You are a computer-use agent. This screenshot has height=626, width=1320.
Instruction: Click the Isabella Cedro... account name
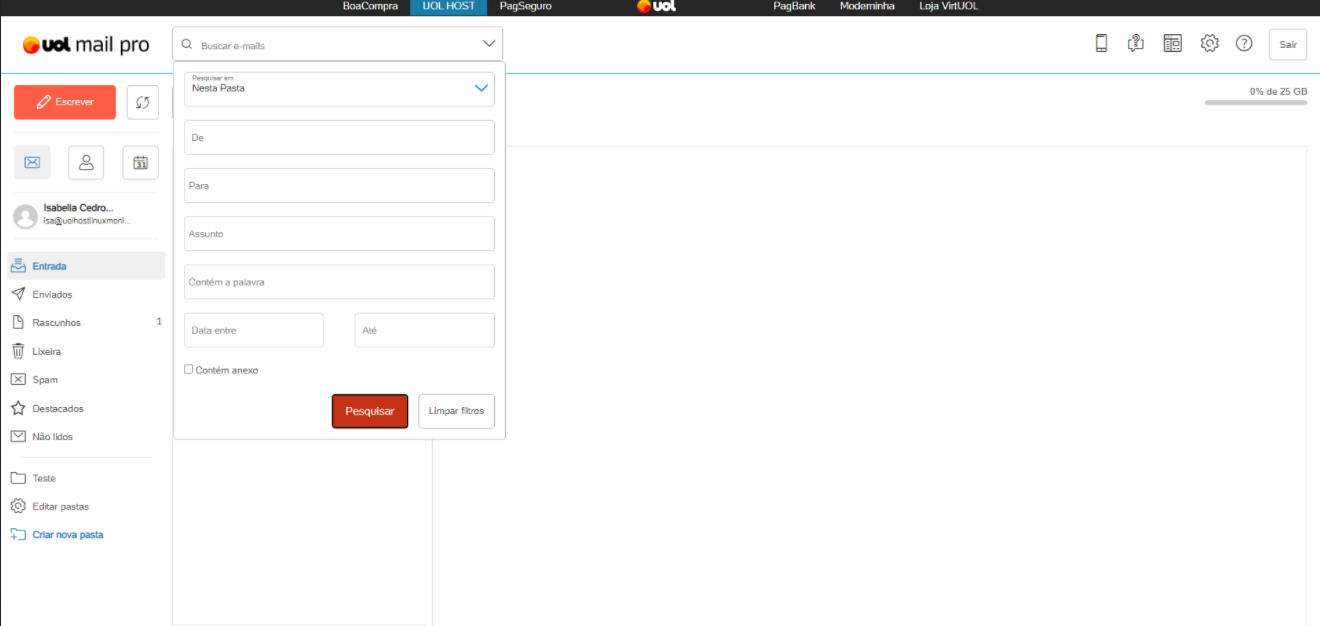click(x=79, y=207)
